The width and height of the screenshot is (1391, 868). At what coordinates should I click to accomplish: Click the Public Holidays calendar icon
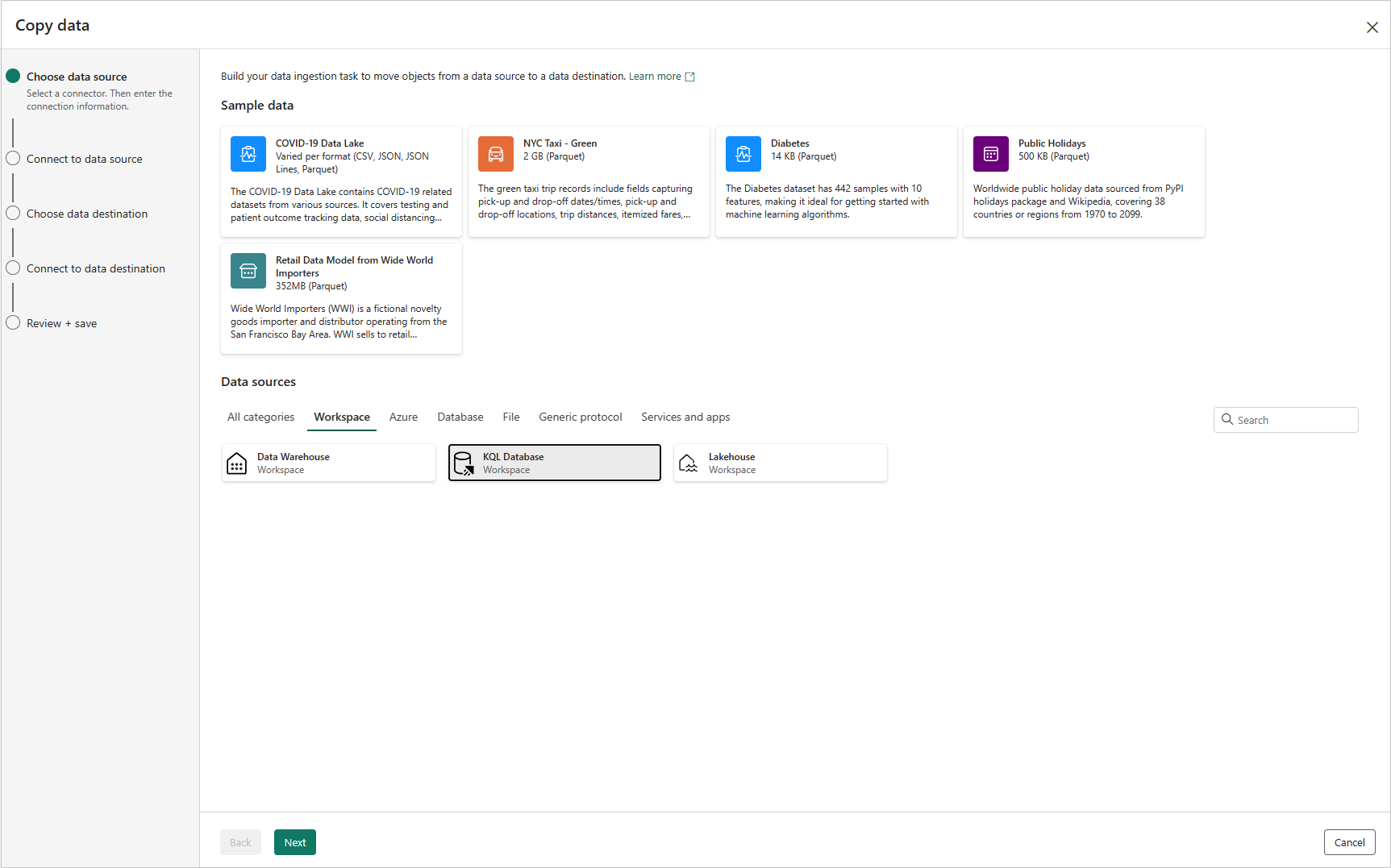coord(990,154)
